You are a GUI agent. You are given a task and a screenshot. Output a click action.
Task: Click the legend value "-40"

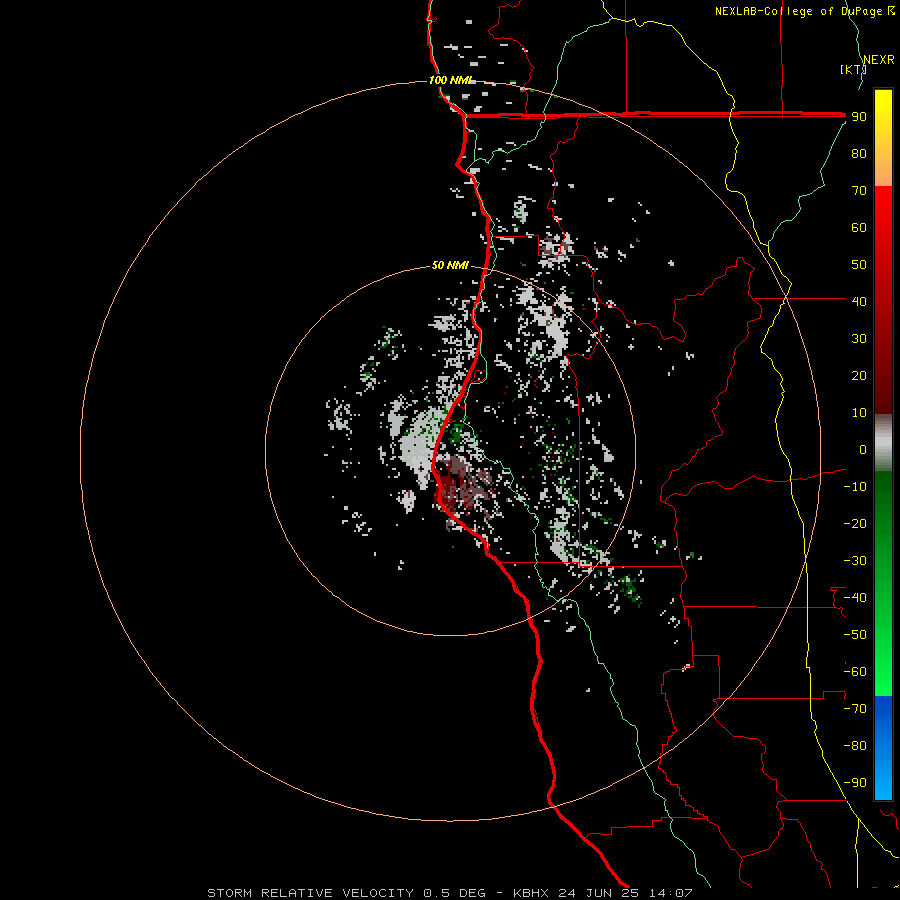[855, 598]
